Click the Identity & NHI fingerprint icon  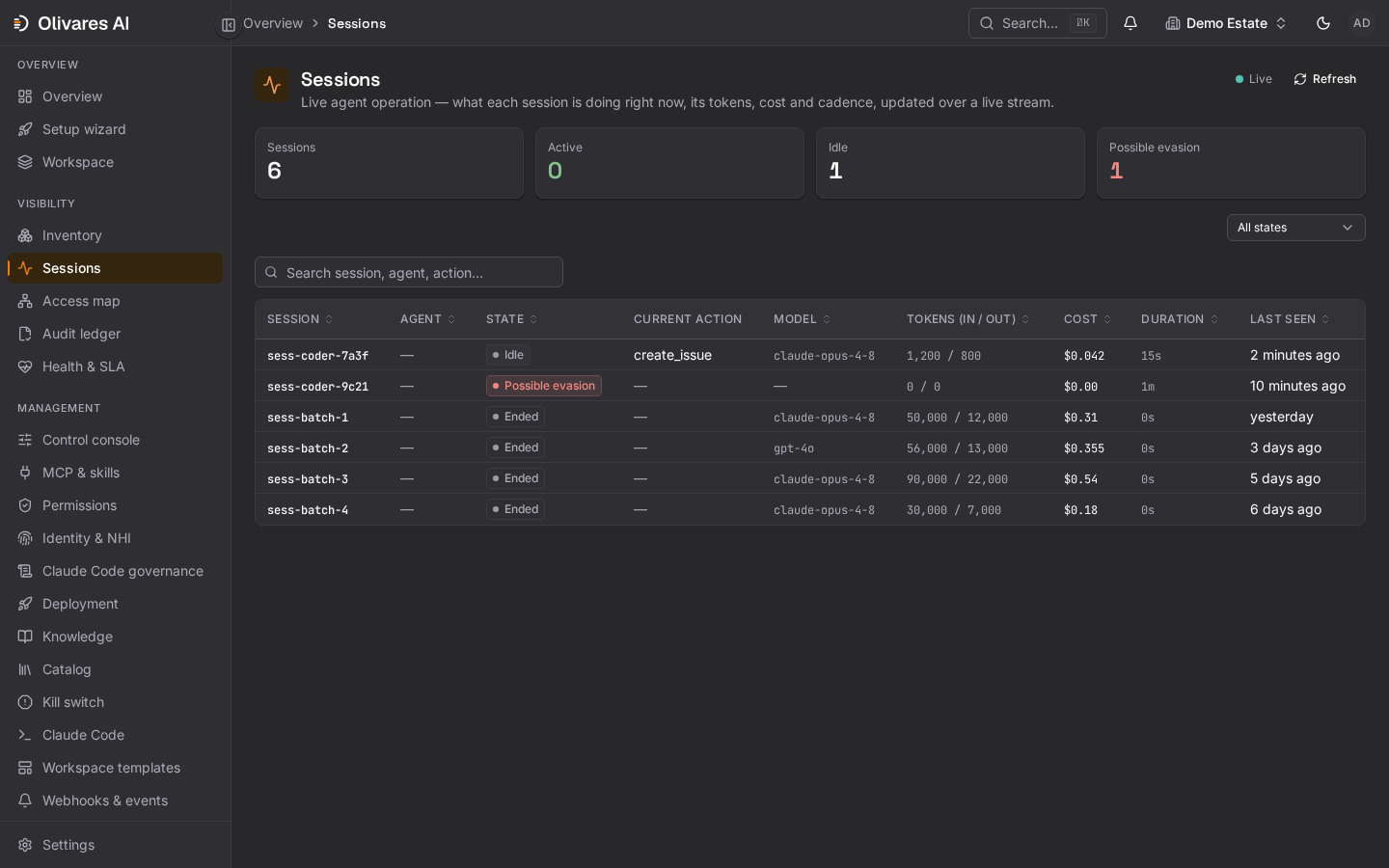tap(25, 538)
